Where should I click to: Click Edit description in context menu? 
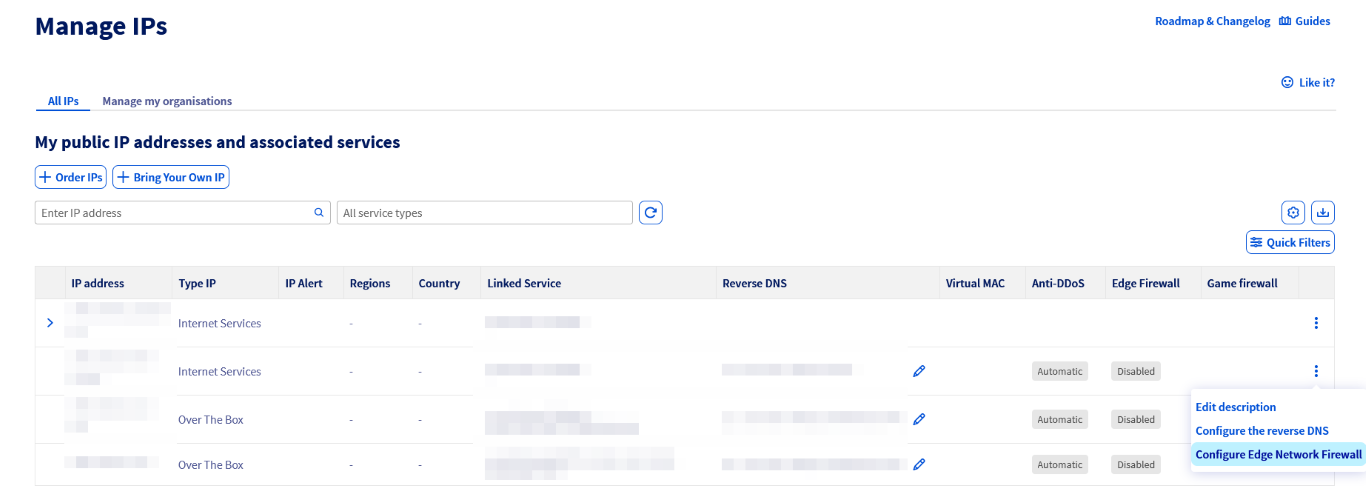(1236, 407)
